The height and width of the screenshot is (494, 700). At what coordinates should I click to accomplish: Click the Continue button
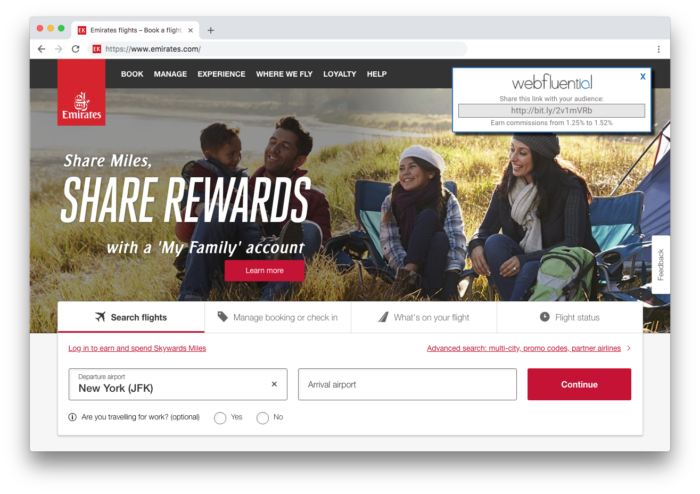tap(579, 384)
